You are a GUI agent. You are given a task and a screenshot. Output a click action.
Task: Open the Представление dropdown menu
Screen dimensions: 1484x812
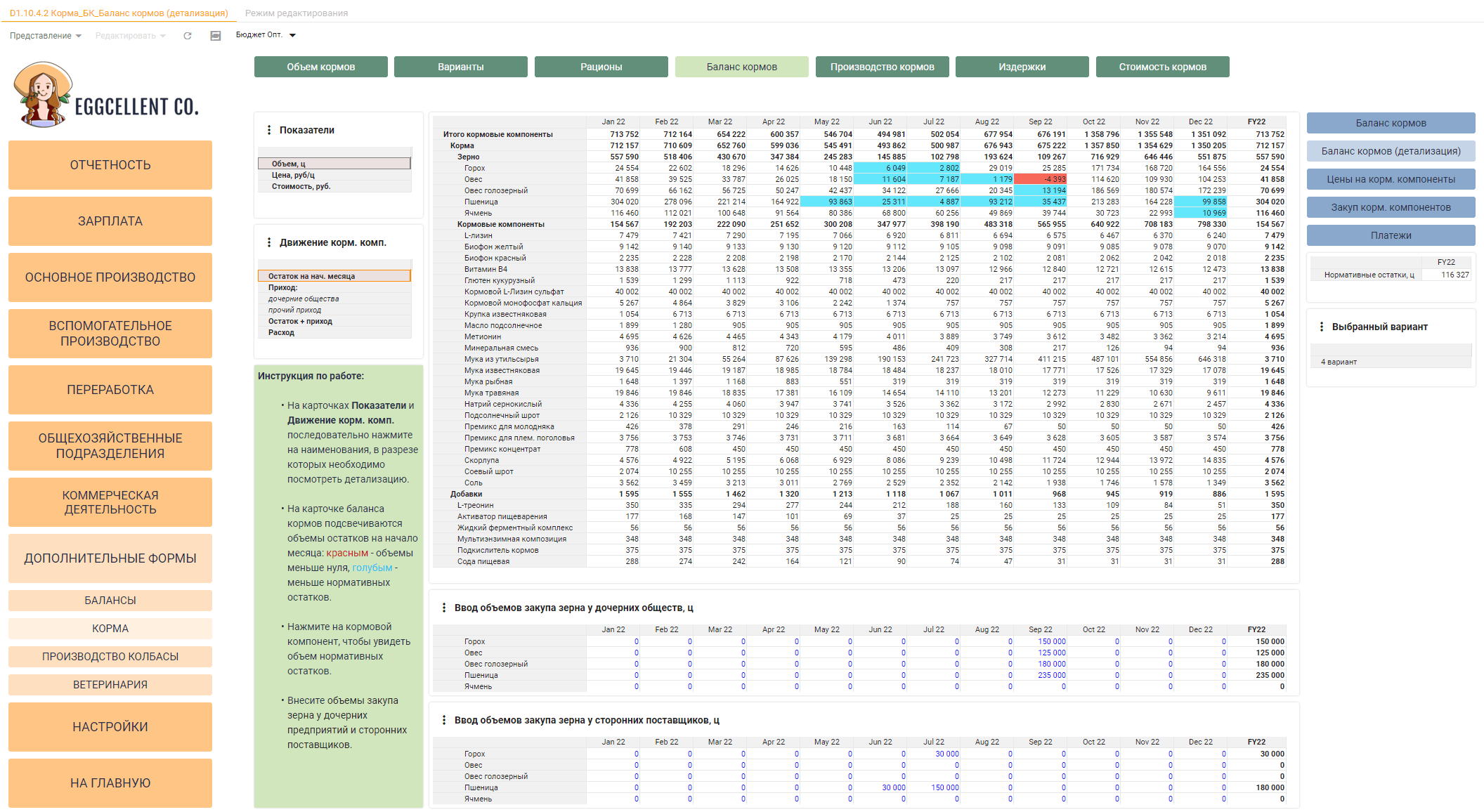click(46, 36)
